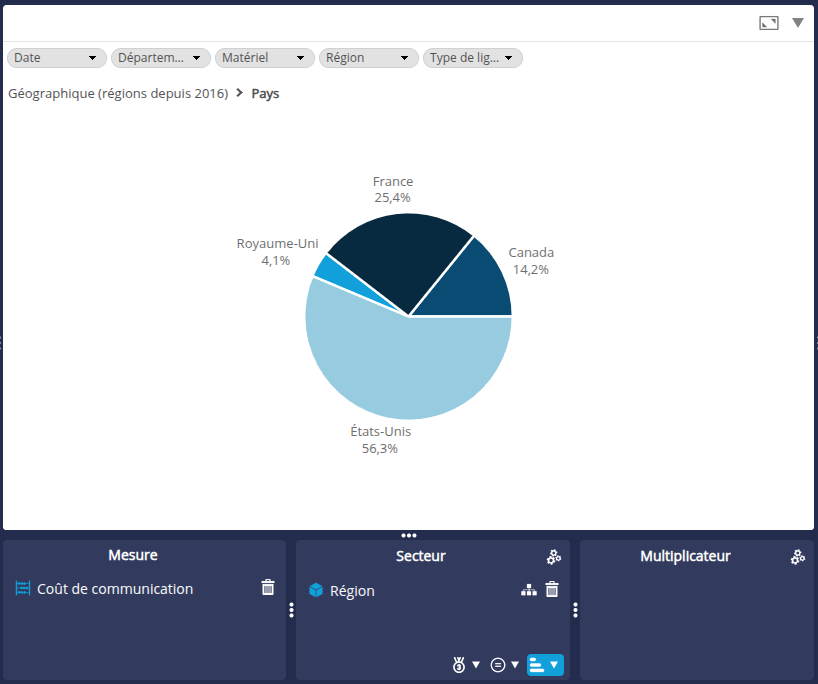Delete the Coût de communication measure
818x684 pixels.
click(x=268, y=588)
